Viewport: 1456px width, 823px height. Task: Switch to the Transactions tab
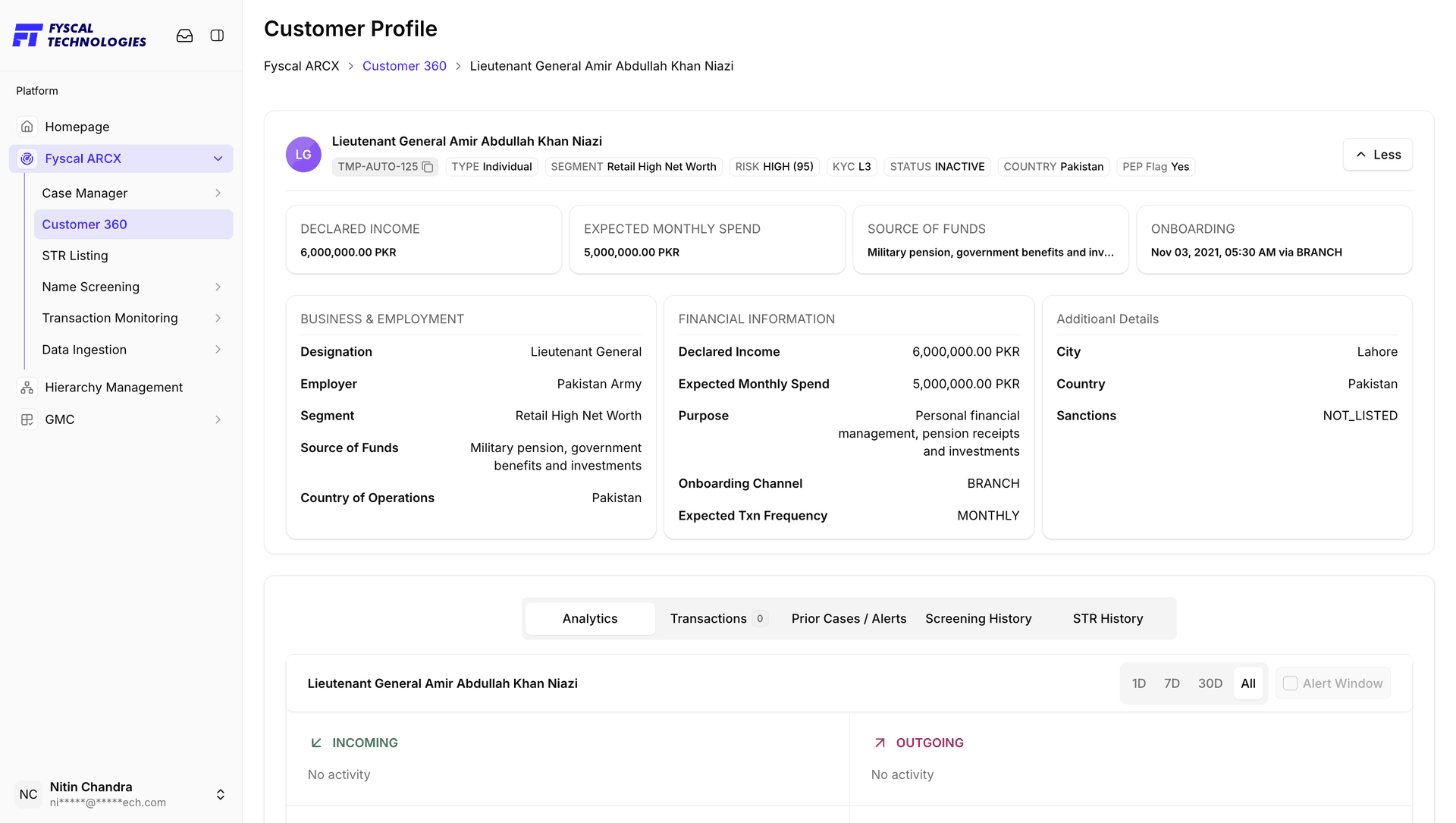[x=719, y=619]
